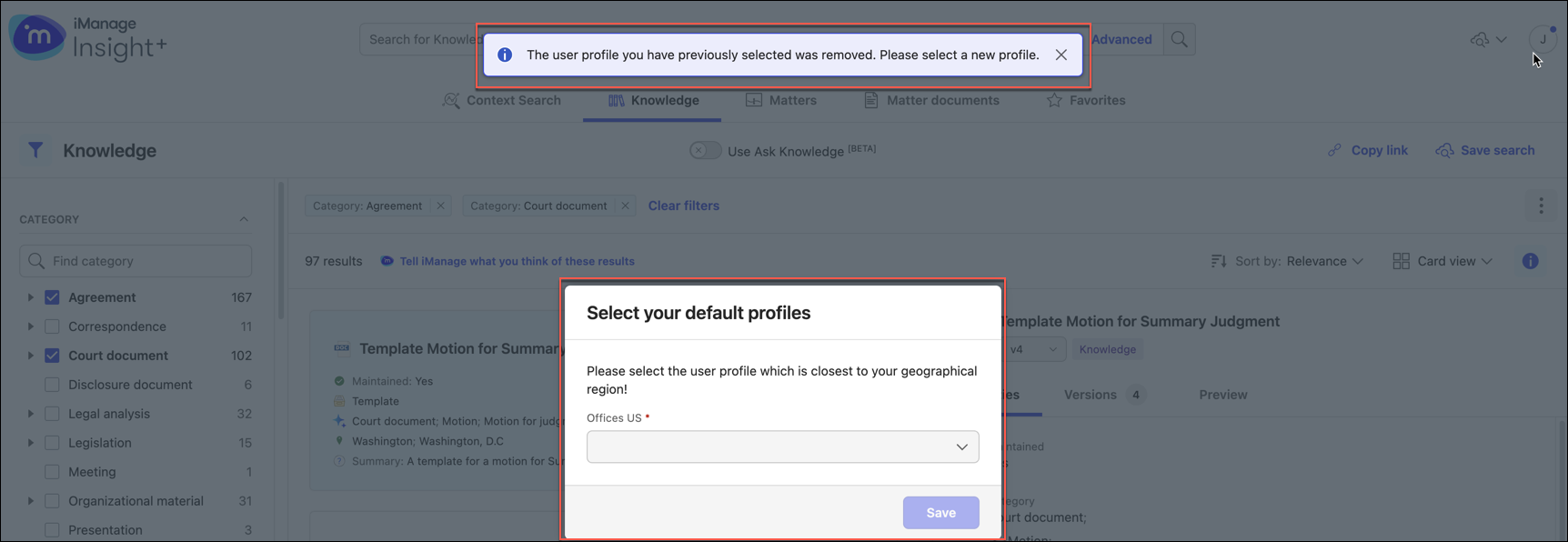This screenshot has height=542, width=1568.
Task: Open the three-dot more options menu
Action: (x=1541, y=206)
